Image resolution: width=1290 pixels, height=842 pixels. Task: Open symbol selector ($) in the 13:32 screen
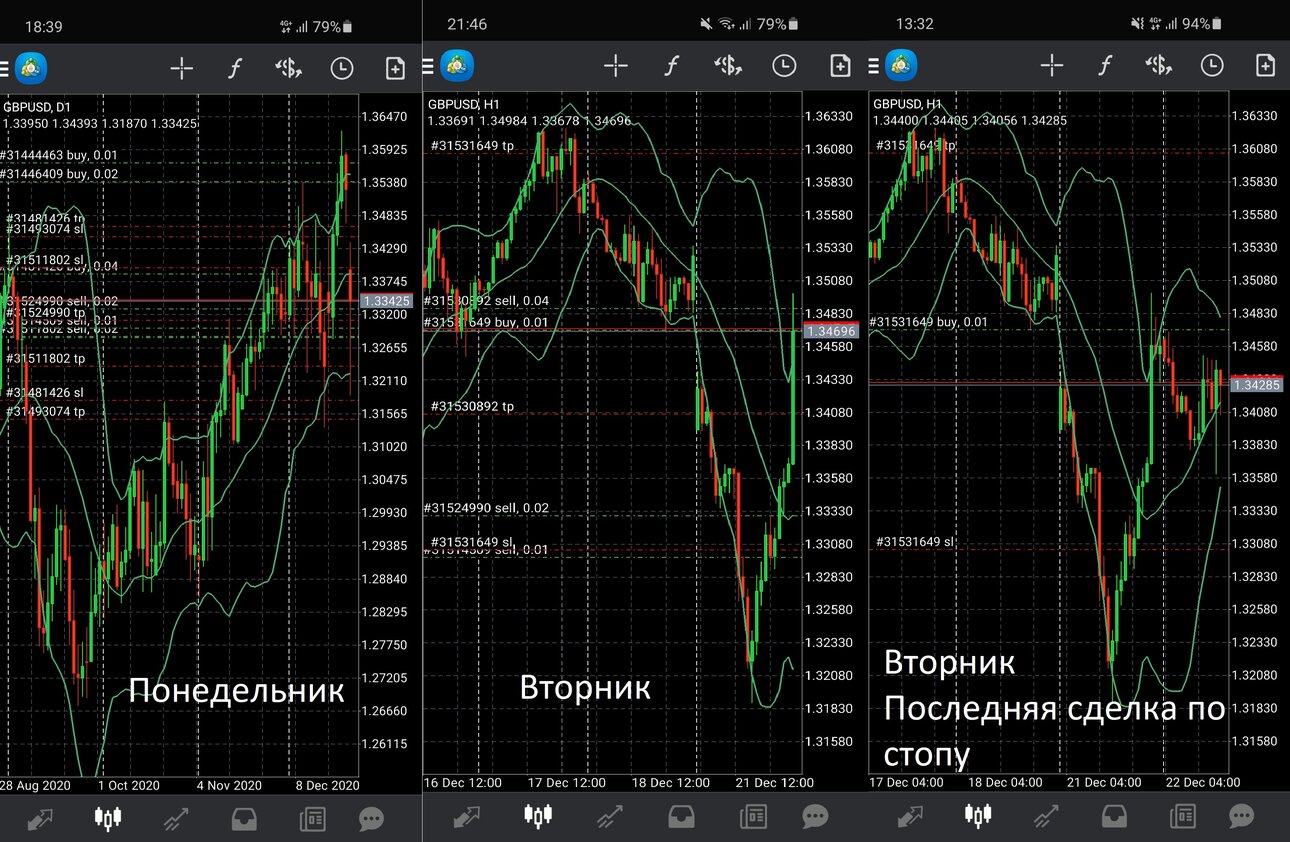click(x=1158, y=66)
